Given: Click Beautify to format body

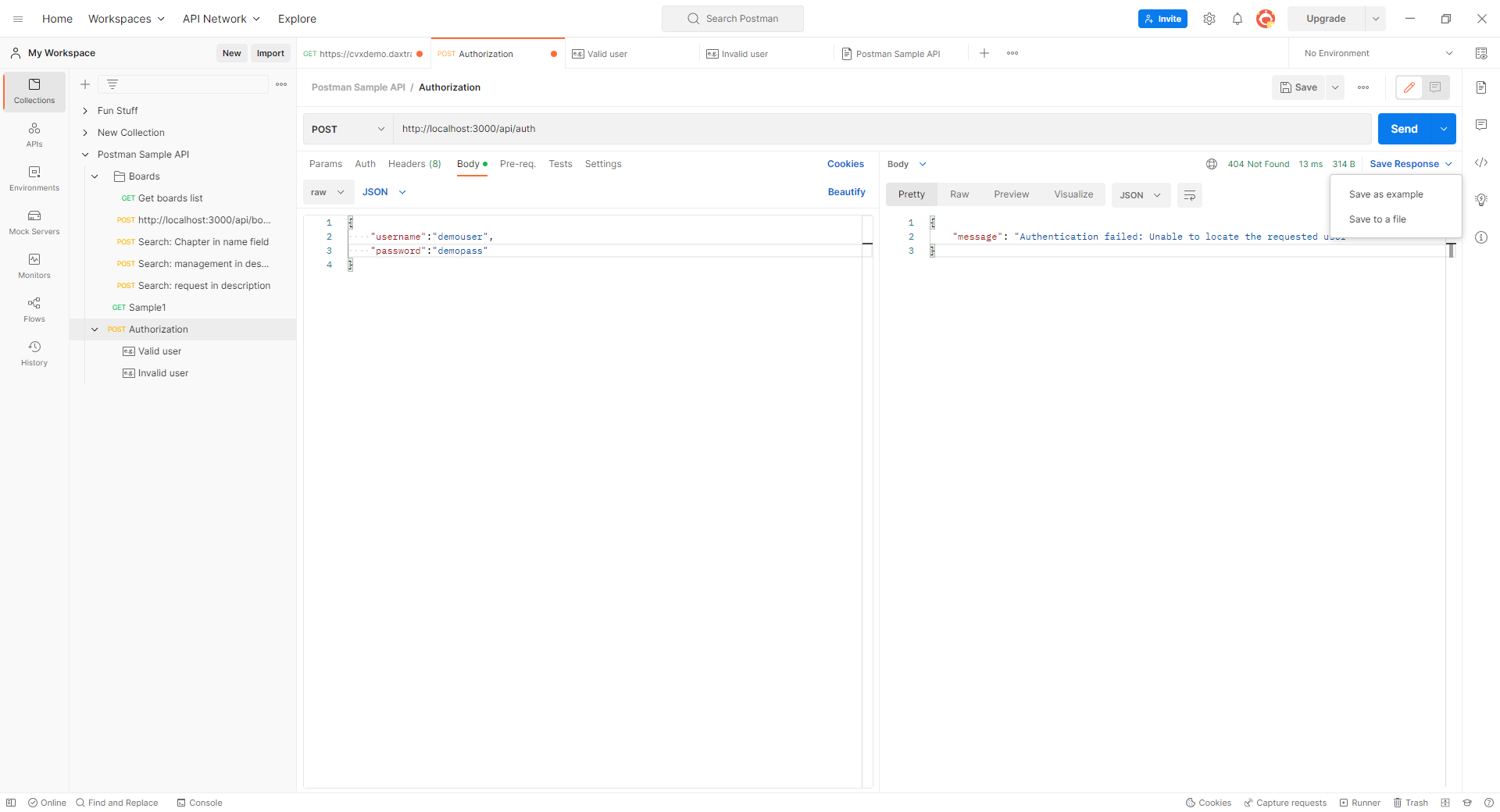Looking at the screenshot, I should point(847,192).
